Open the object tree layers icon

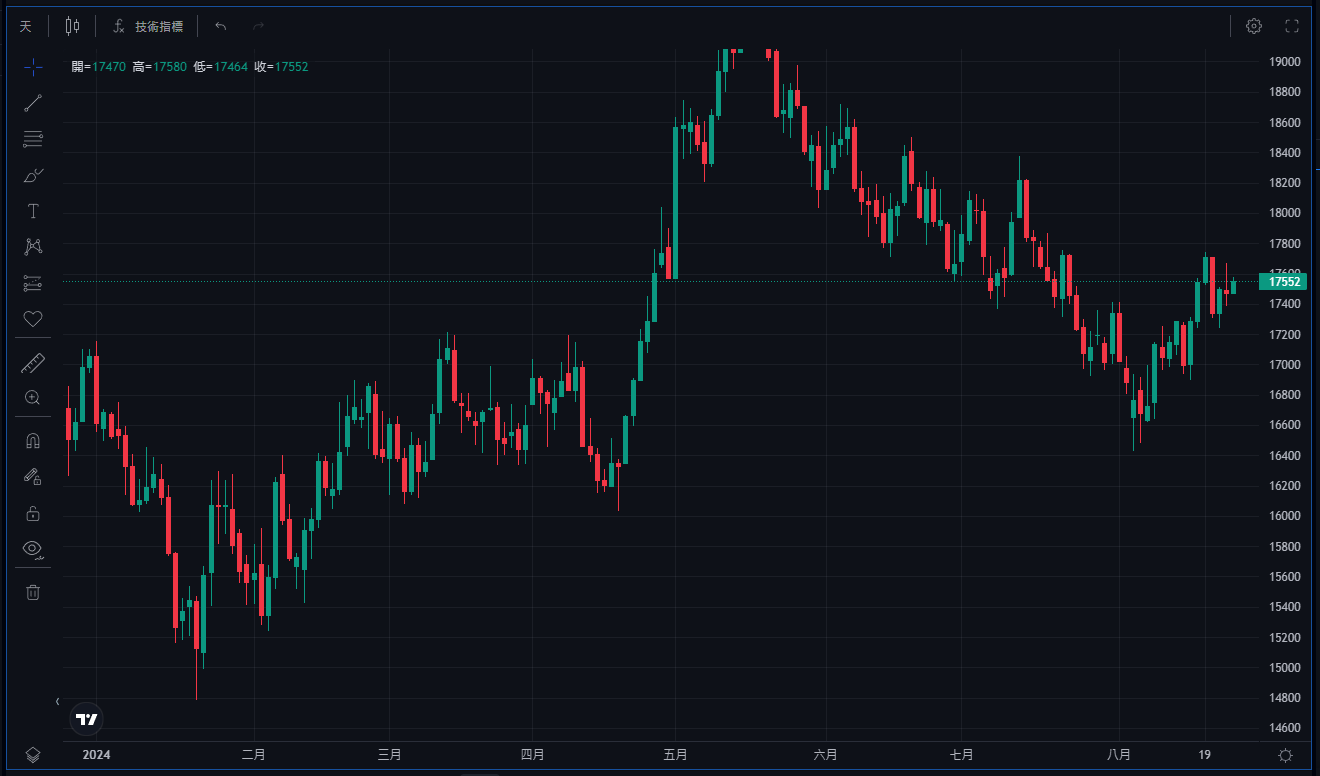33,754
